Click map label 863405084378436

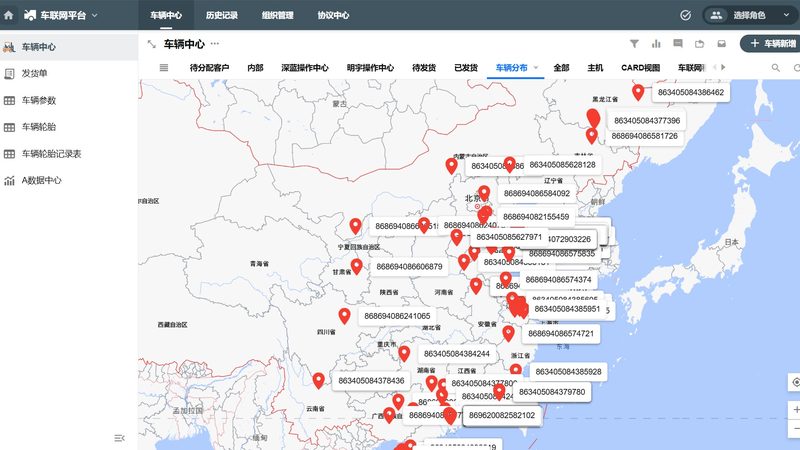371,381
